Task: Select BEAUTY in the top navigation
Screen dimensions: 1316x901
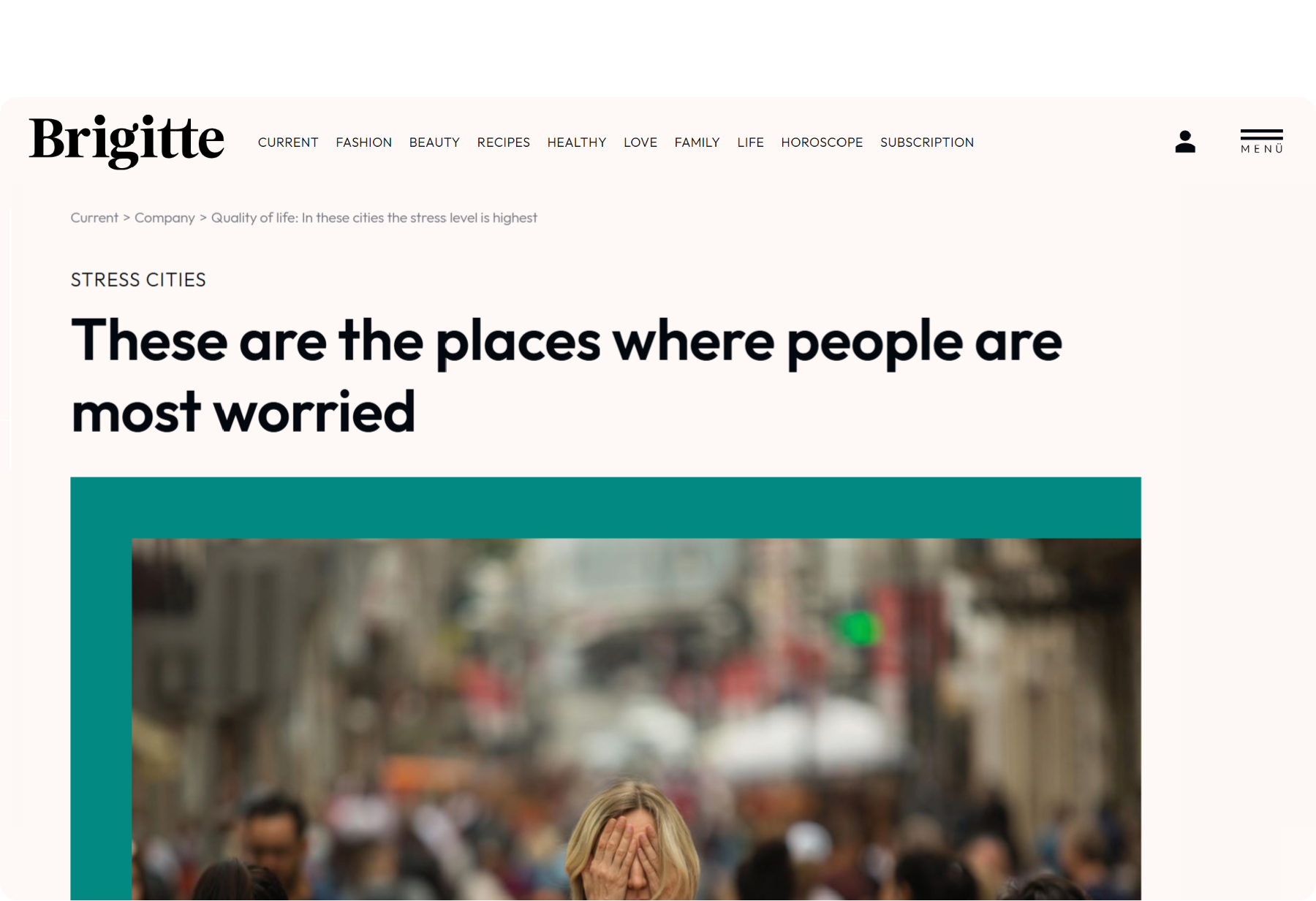Action: pyautogui.click(x=434, y=142)
